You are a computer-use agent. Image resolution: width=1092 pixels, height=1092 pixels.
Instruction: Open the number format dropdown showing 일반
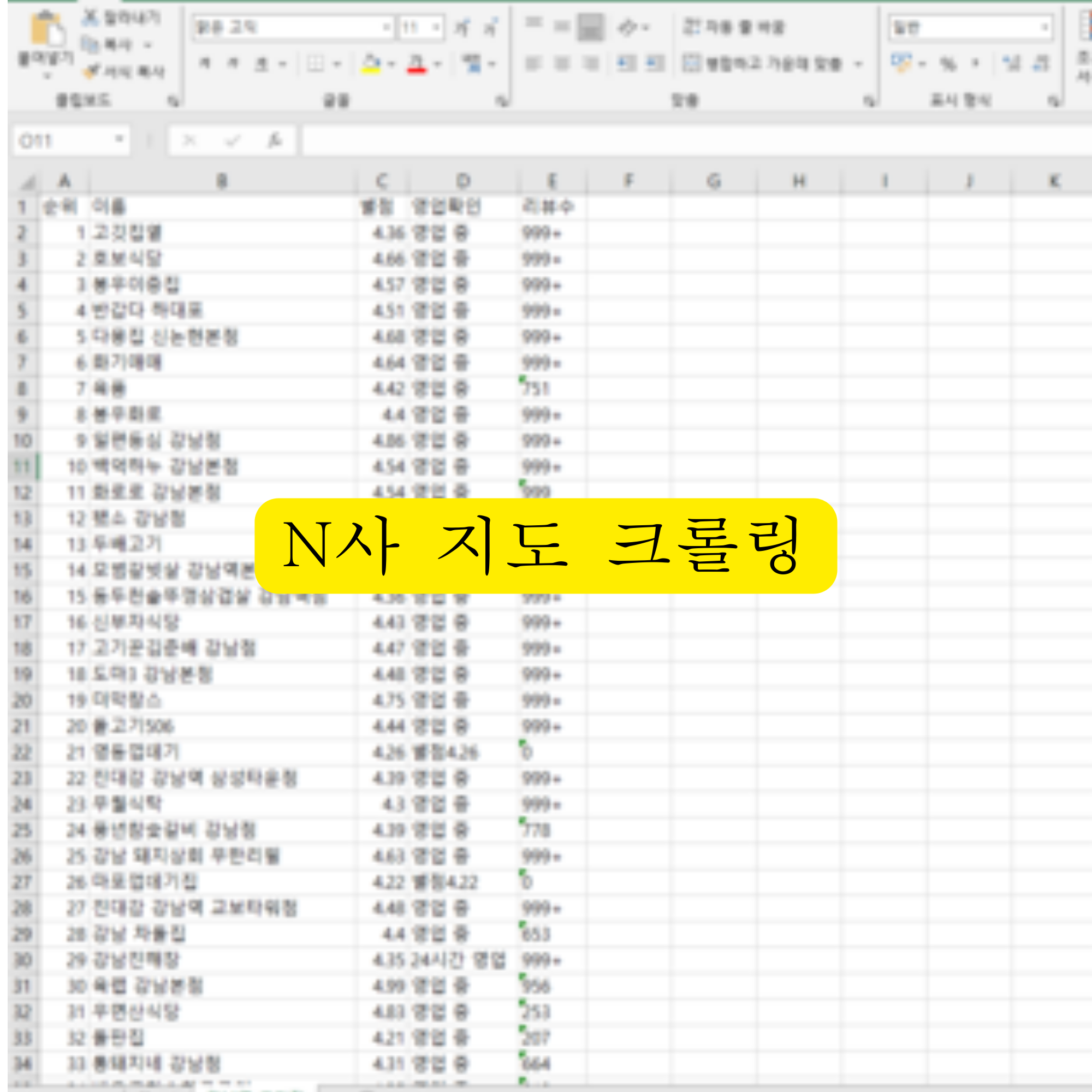click(1045, 27)
